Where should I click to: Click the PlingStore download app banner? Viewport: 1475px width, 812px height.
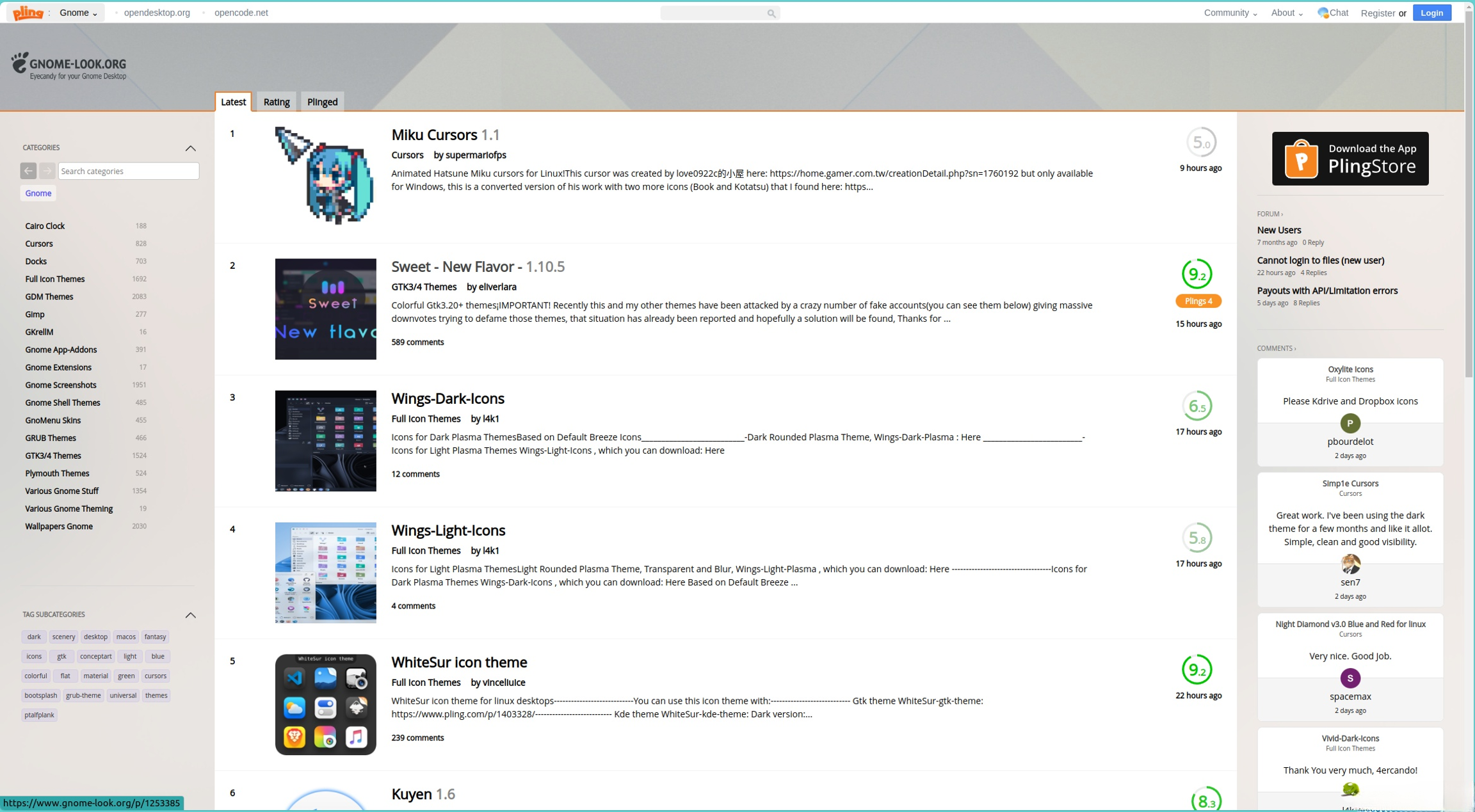[x=1350, y=158]
